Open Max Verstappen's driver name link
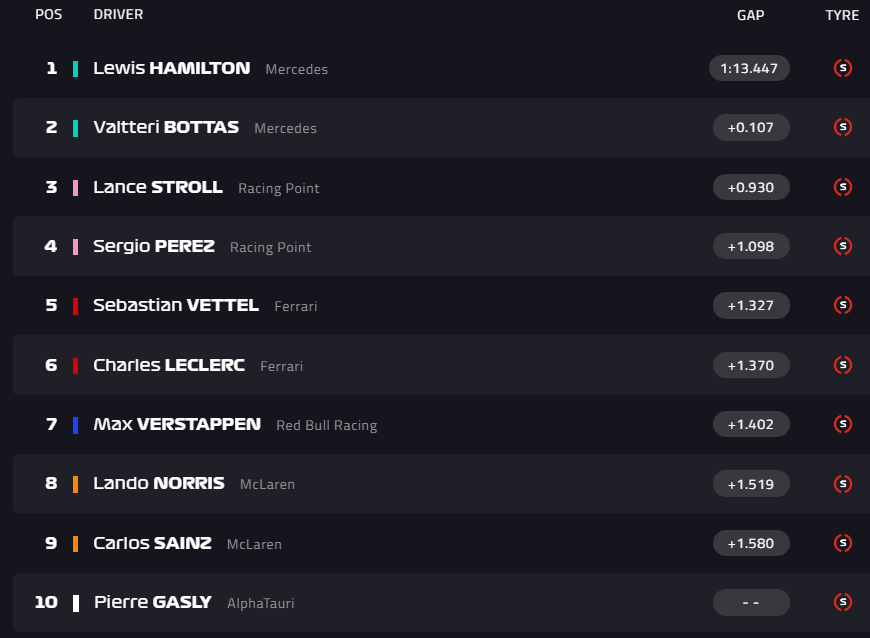The image size is (870, 638). tap(176, 424)
